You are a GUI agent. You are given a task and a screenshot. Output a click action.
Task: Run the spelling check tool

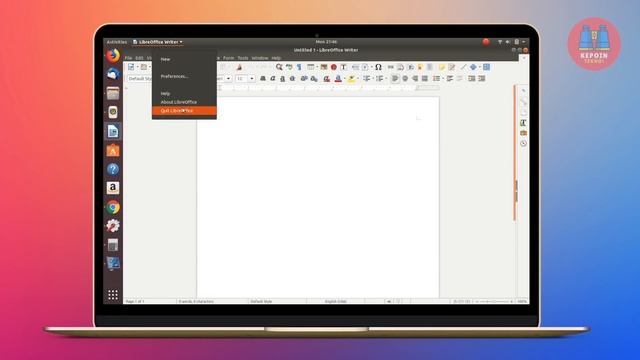pyautogui.click(x=289, y=67)
